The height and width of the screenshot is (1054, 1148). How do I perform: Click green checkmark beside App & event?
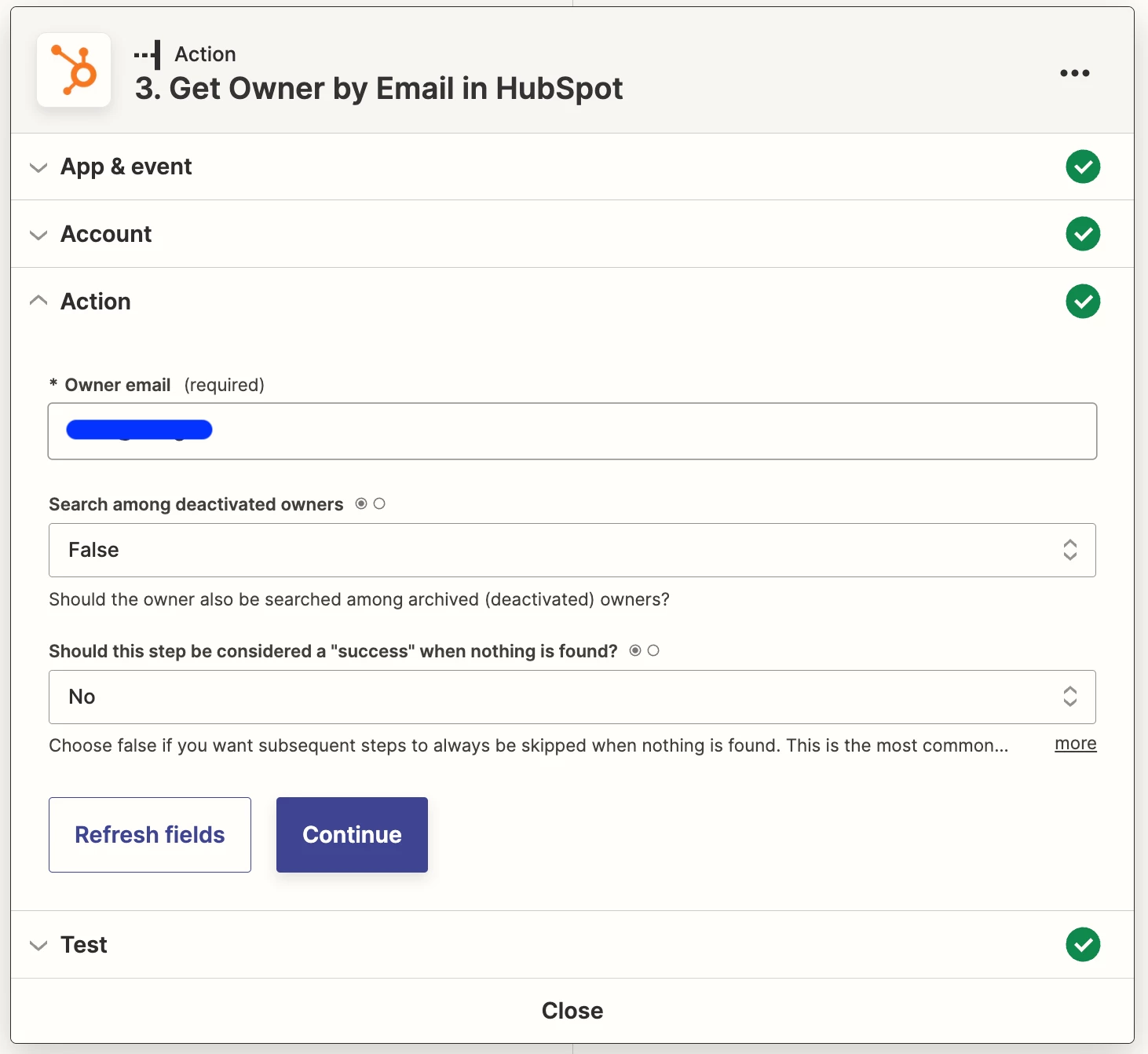coord(1083,167)
